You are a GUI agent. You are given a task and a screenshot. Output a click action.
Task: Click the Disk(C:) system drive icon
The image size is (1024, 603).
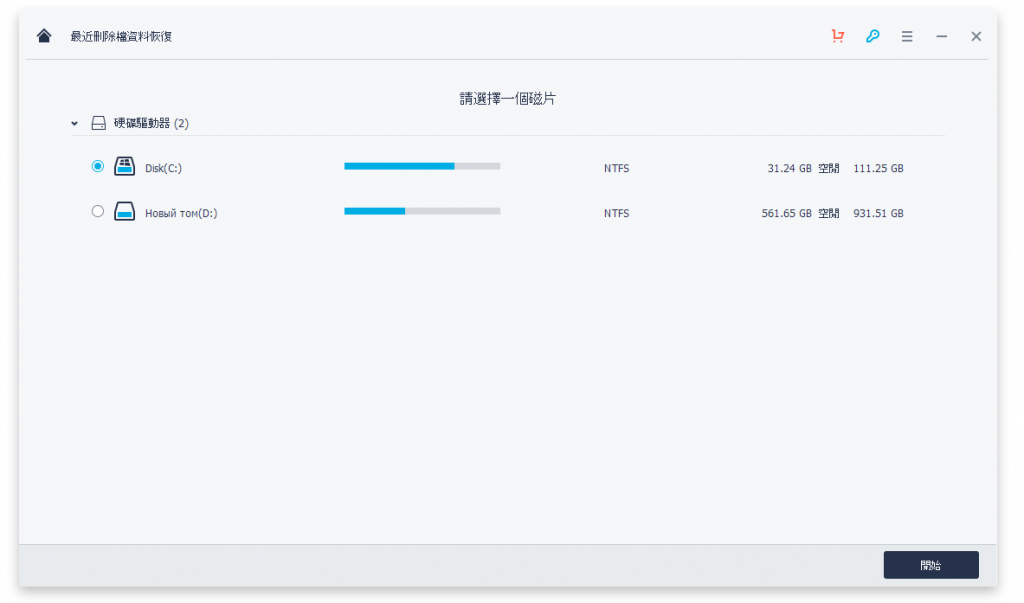coord(124,167)
